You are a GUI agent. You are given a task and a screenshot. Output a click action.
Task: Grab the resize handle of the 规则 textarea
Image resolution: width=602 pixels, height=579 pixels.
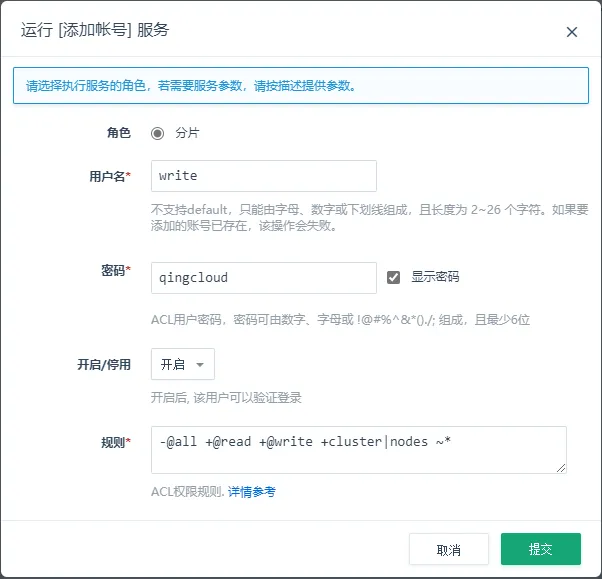pos(561,468)
